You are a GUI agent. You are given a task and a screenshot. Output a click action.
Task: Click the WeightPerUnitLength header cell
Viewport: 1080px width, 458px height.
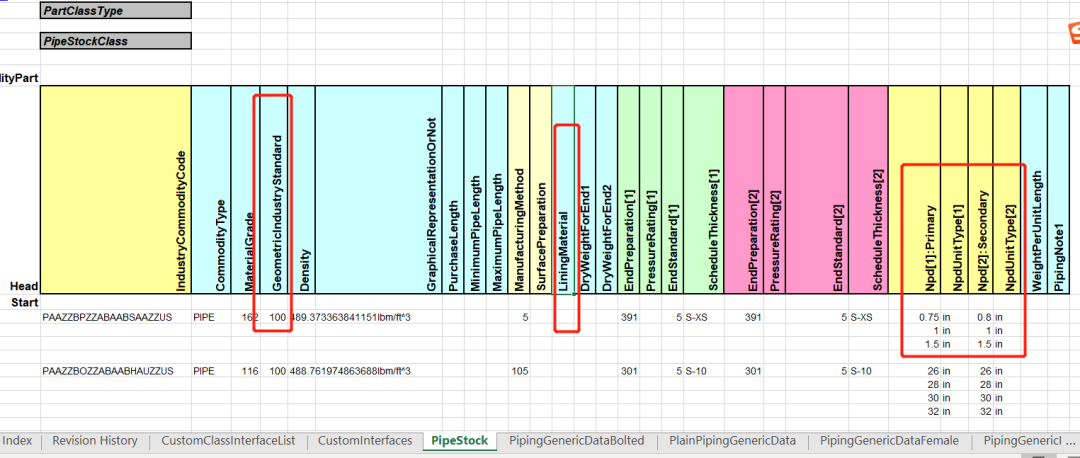(1033, 190)
